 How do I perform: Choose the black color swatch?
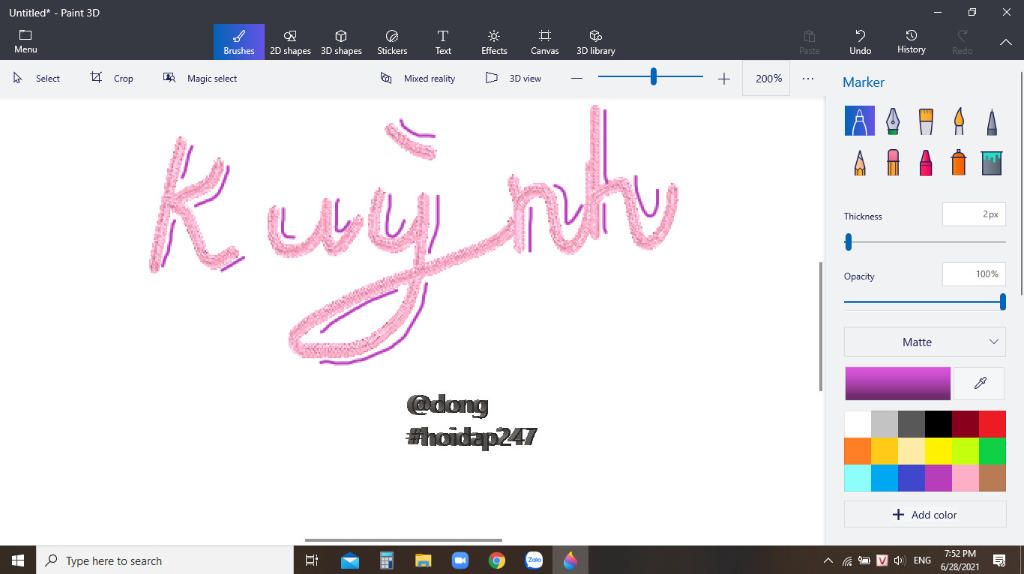(x=938, y=424)
